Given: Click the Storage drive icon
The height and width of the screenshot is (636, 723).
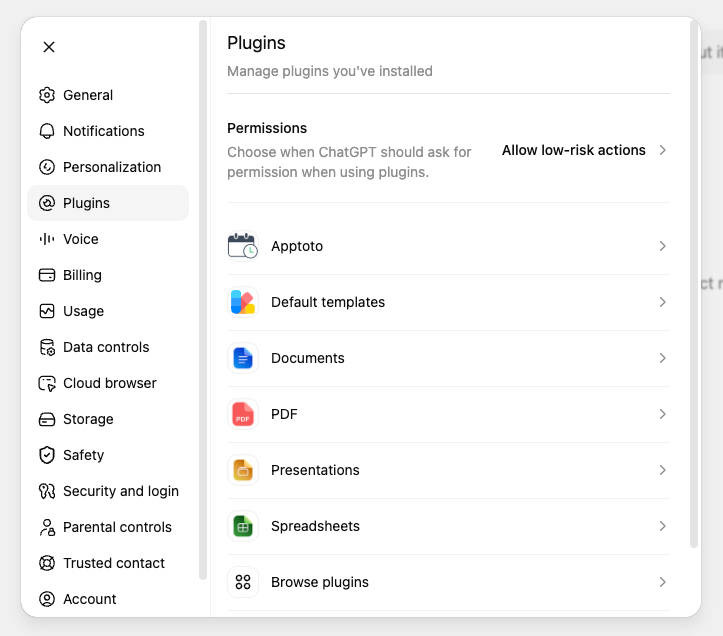Looking at the screenshot, I should [x=47, y=419].
